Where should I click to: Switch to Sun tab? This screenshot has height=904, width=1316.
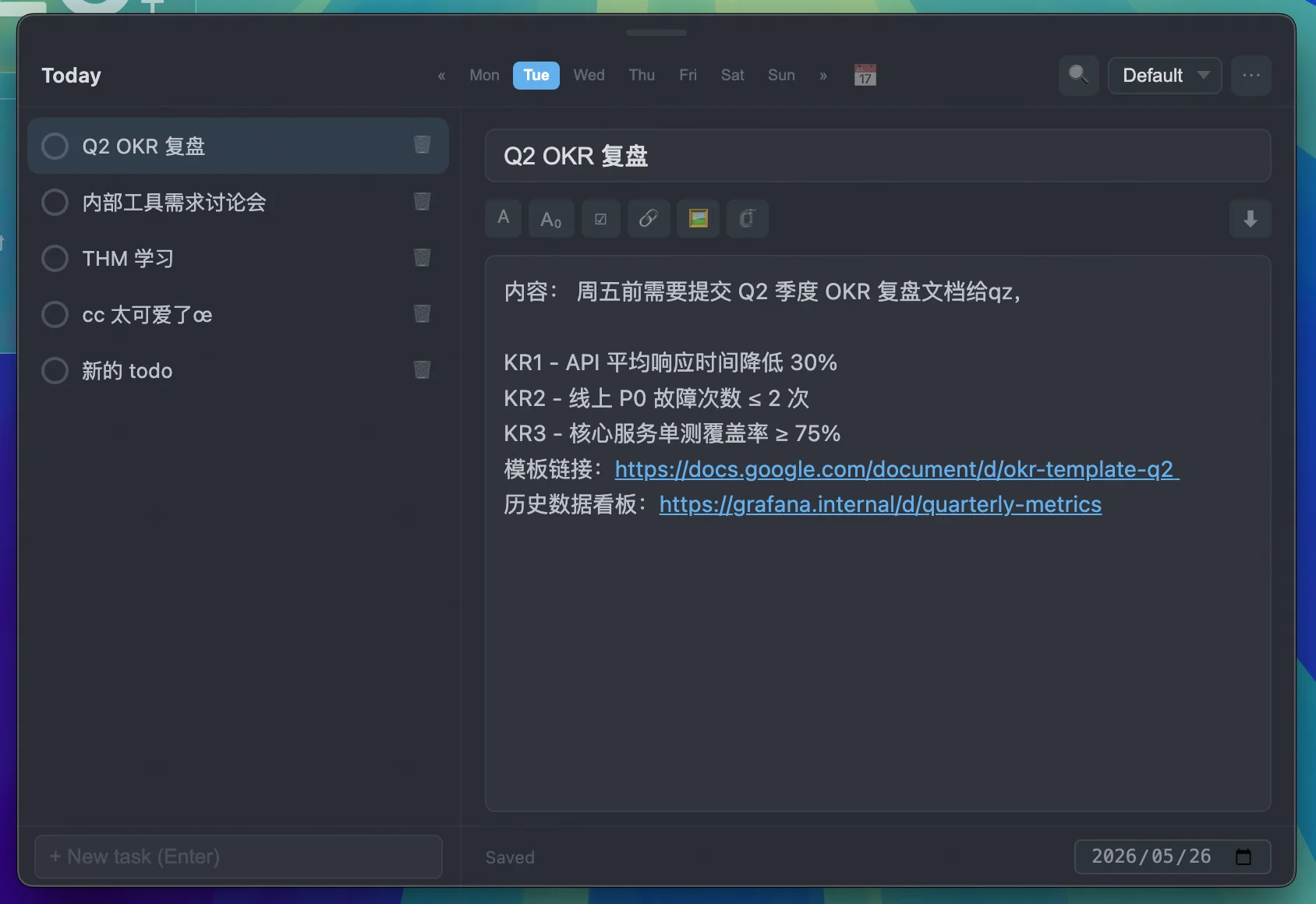781,75
